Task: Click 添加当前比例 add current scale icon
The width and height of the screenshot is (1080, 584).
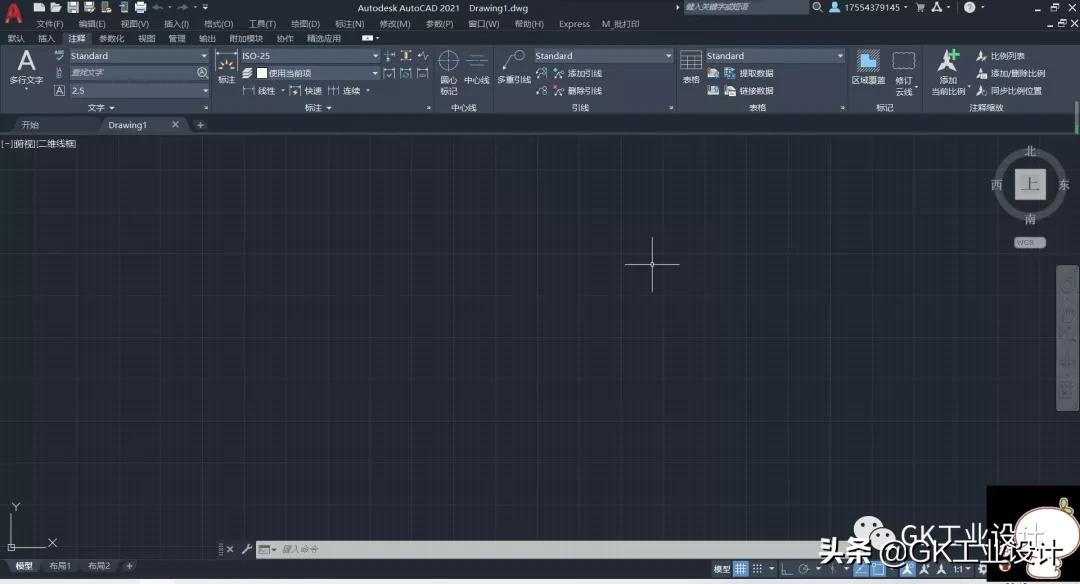Action: [948, 72]
